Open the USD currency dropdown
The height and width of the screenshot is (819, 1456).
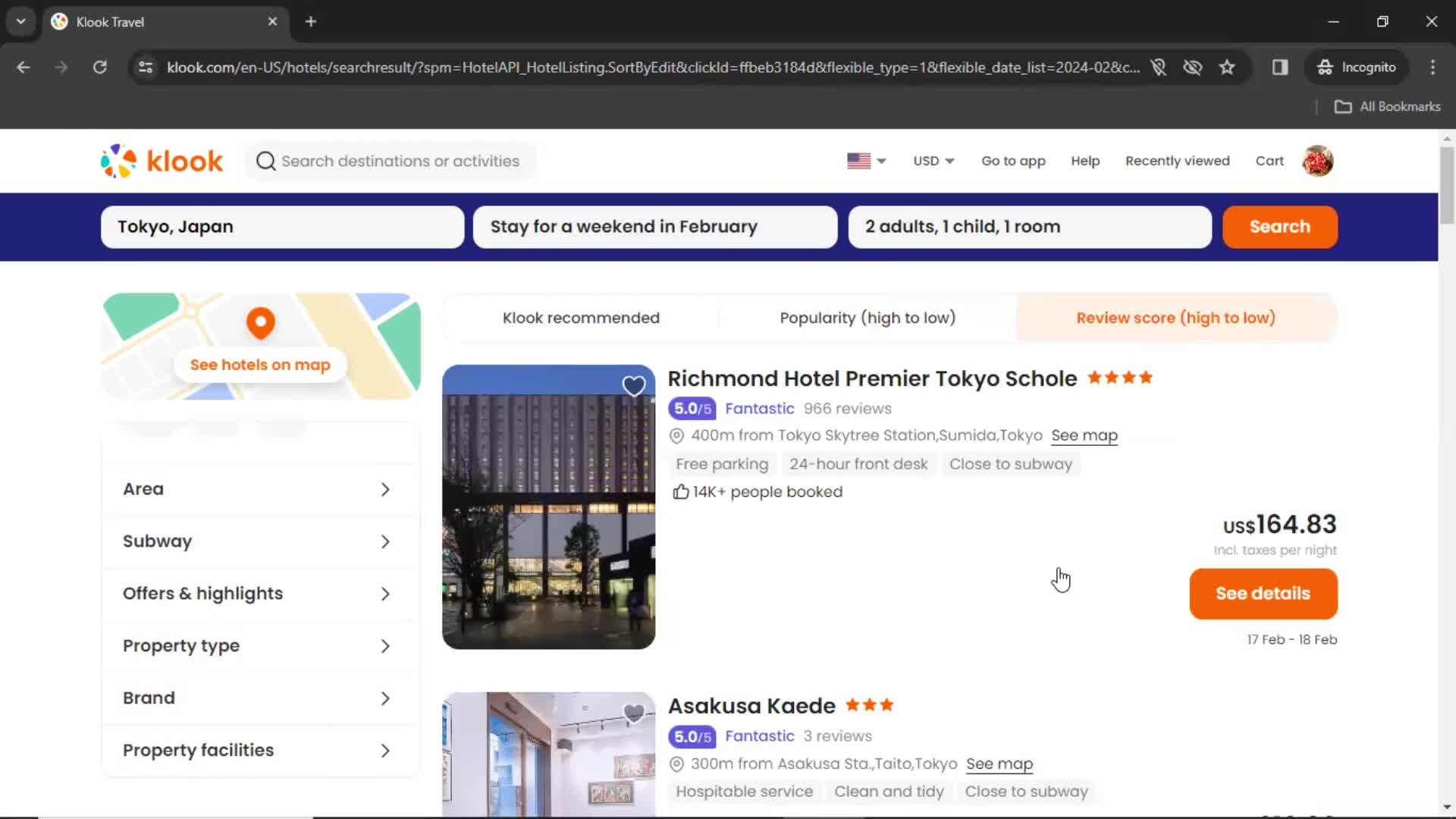pos(934,161)
